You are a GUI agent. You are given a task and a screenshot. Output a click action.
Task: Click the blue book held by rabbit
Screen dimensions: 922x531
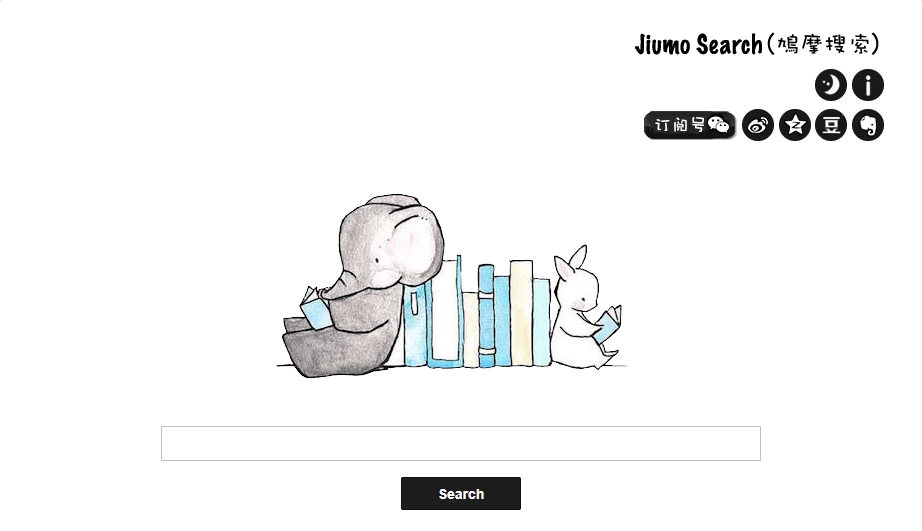pos(607,323)
